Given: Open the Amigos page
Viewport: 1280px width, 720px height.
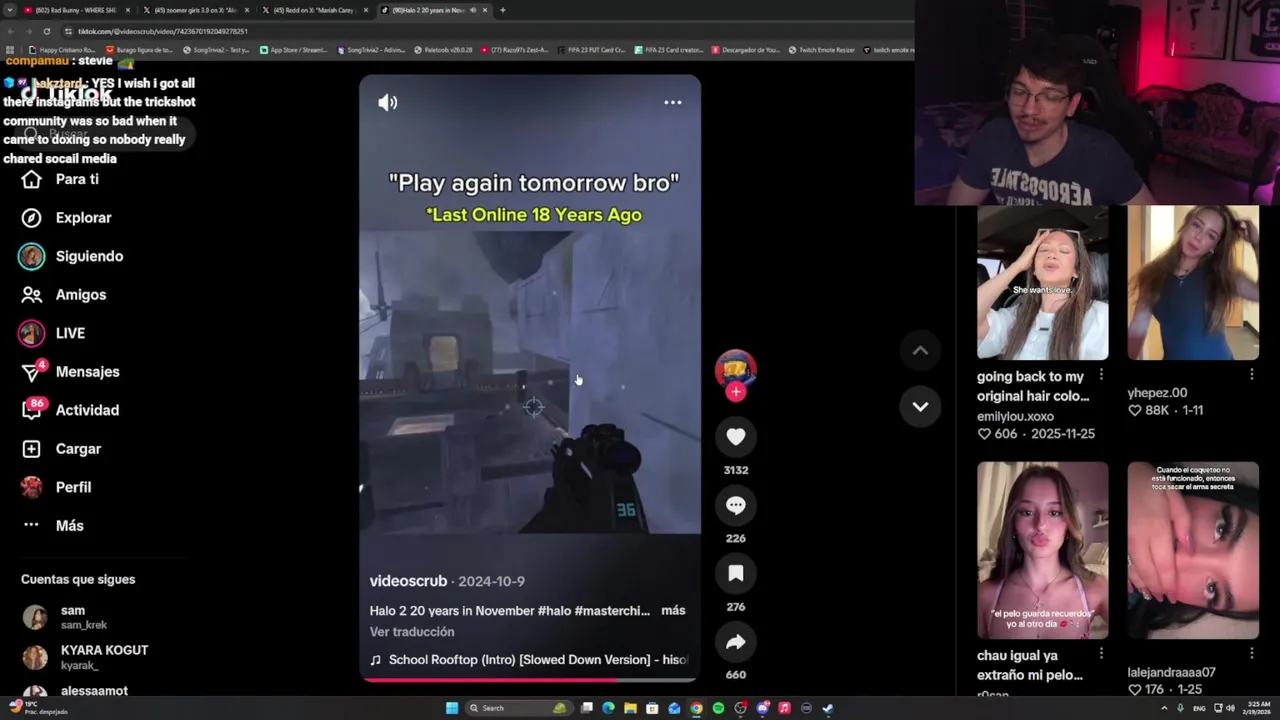Looking at the screenshot, I should click(64, 294).
